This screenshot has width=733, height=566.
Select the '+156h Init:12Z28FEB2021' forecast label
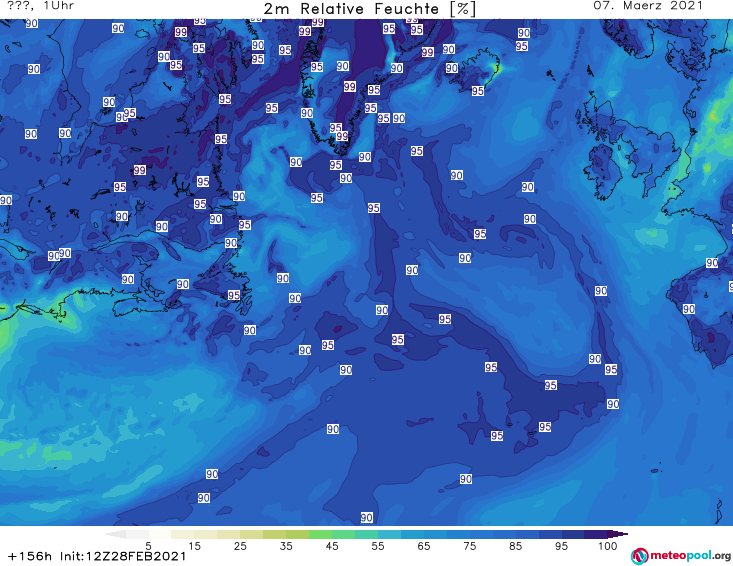[97, 556]
